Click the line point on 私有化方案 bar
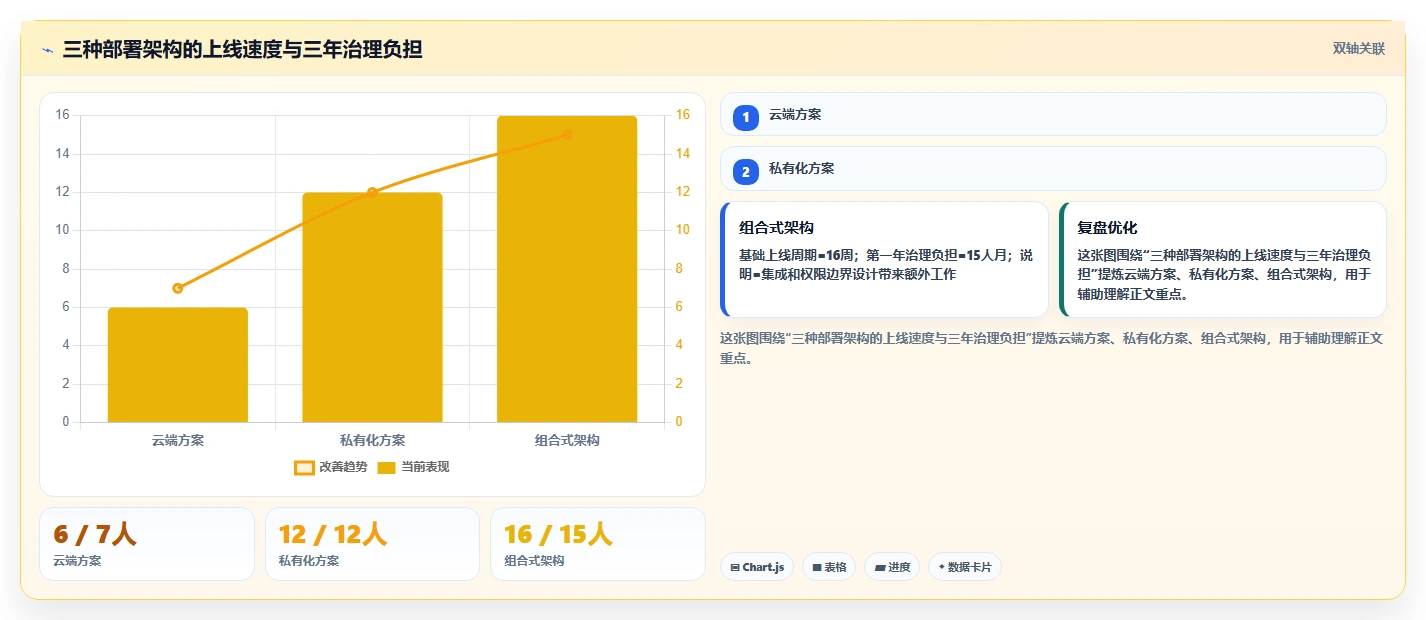 (372, 192)
